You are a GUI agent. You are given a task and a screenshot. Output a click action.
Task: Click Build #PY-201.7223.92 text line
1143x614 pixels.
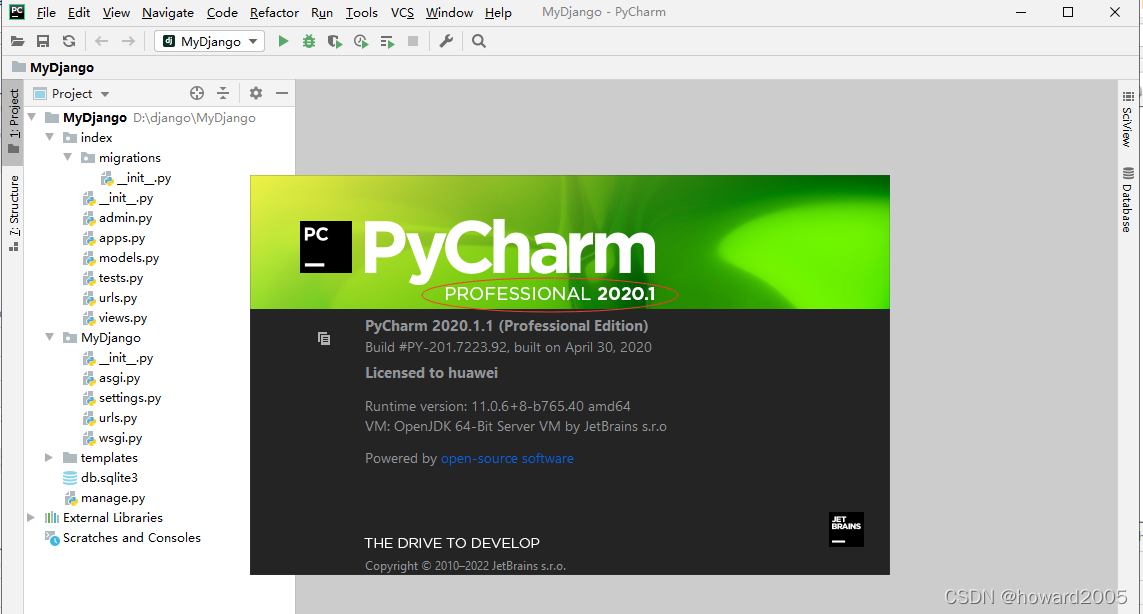[508, 347]
